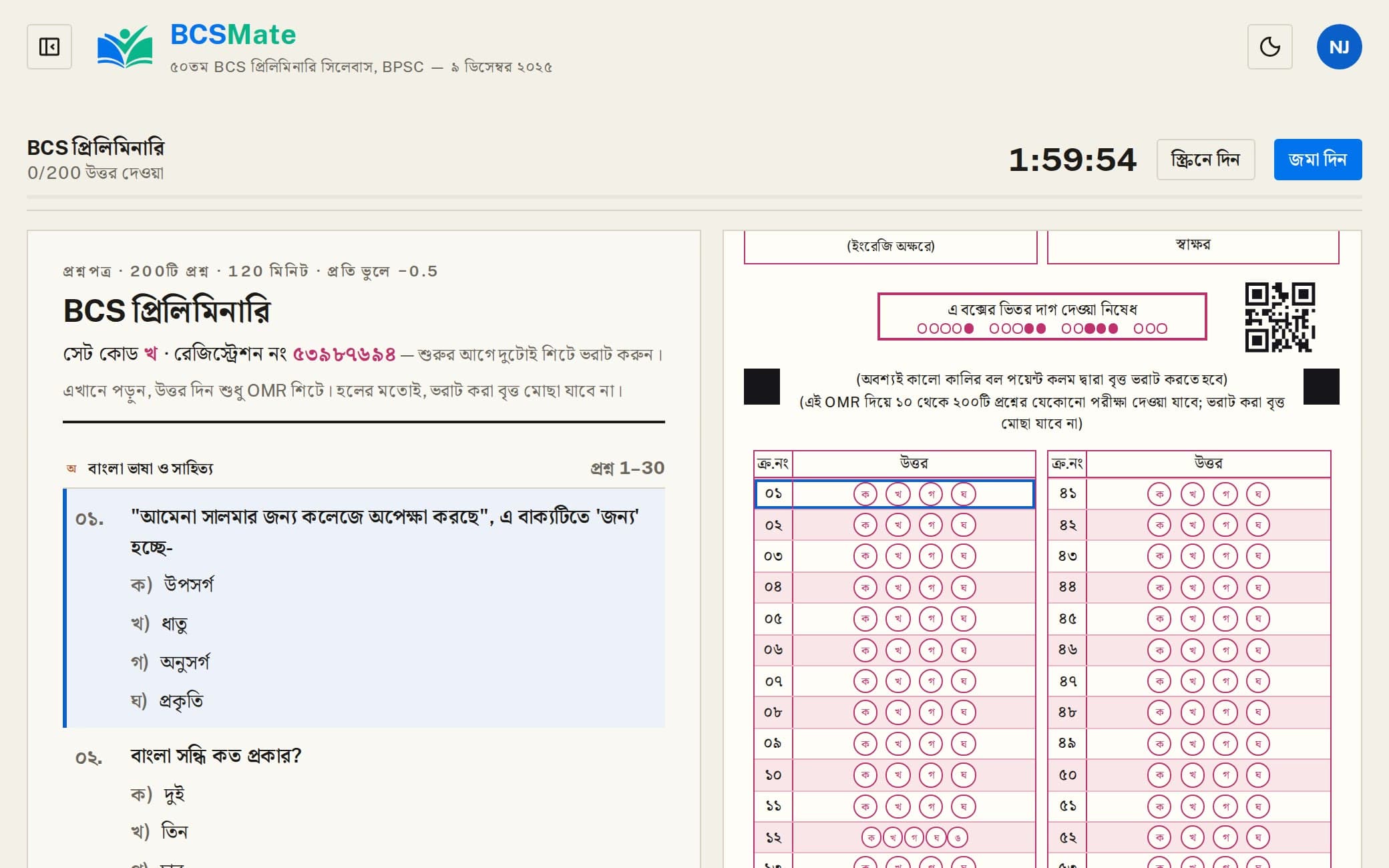Select option ক) দুই in question ০২

tap(158, 795)
